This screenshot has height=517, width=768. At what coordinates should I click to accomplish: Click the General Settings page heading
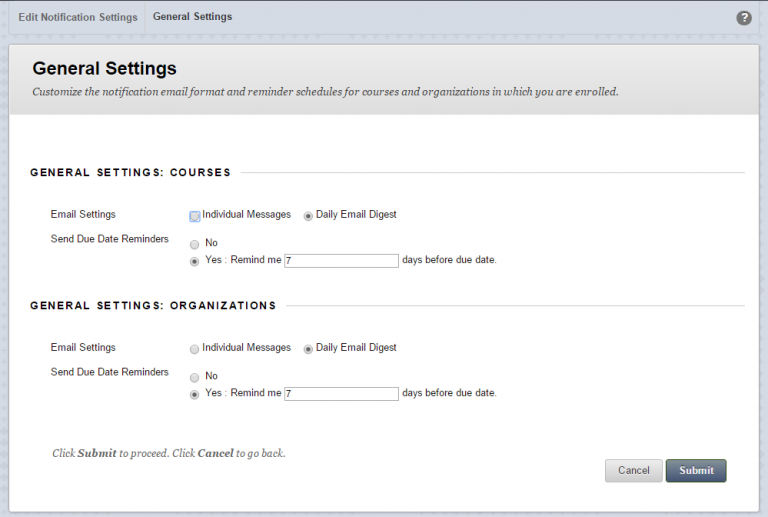[104, 69]
